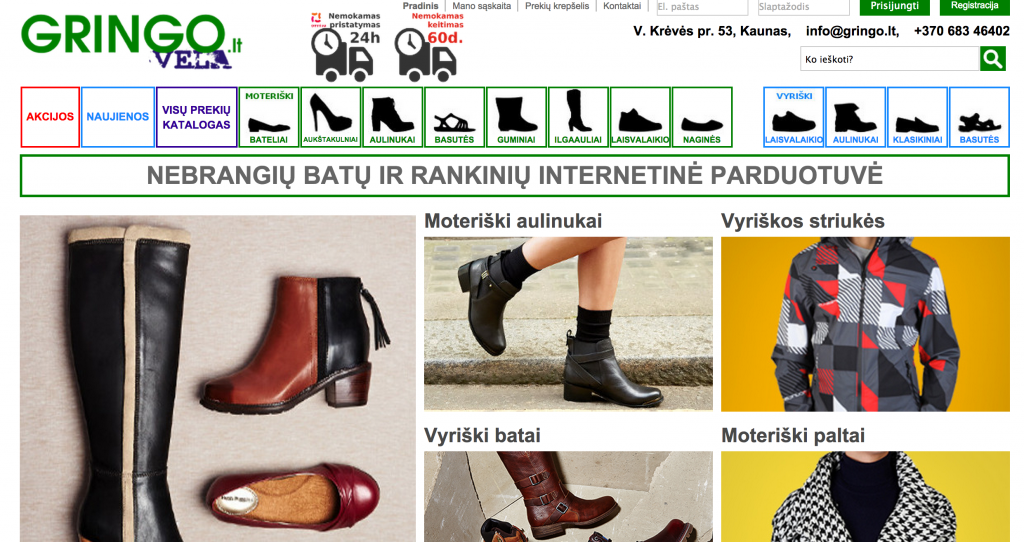Open Visų prekių katalogas
The image size is (1024, 542).
point(197,117)
